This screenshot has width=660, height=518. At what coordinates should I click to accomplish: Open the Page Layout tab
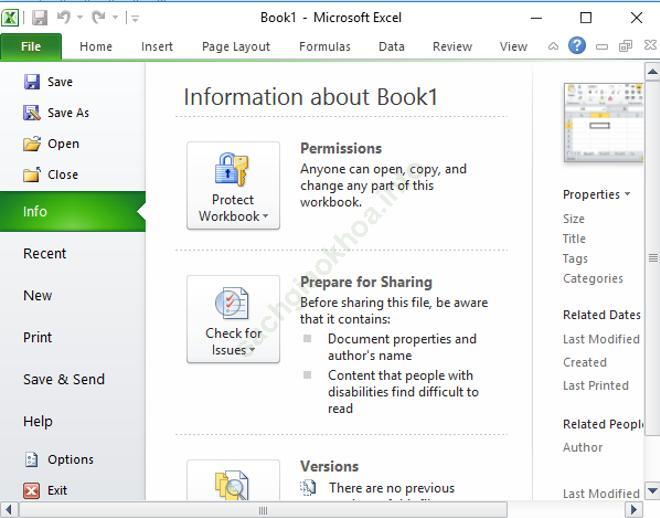236,47
